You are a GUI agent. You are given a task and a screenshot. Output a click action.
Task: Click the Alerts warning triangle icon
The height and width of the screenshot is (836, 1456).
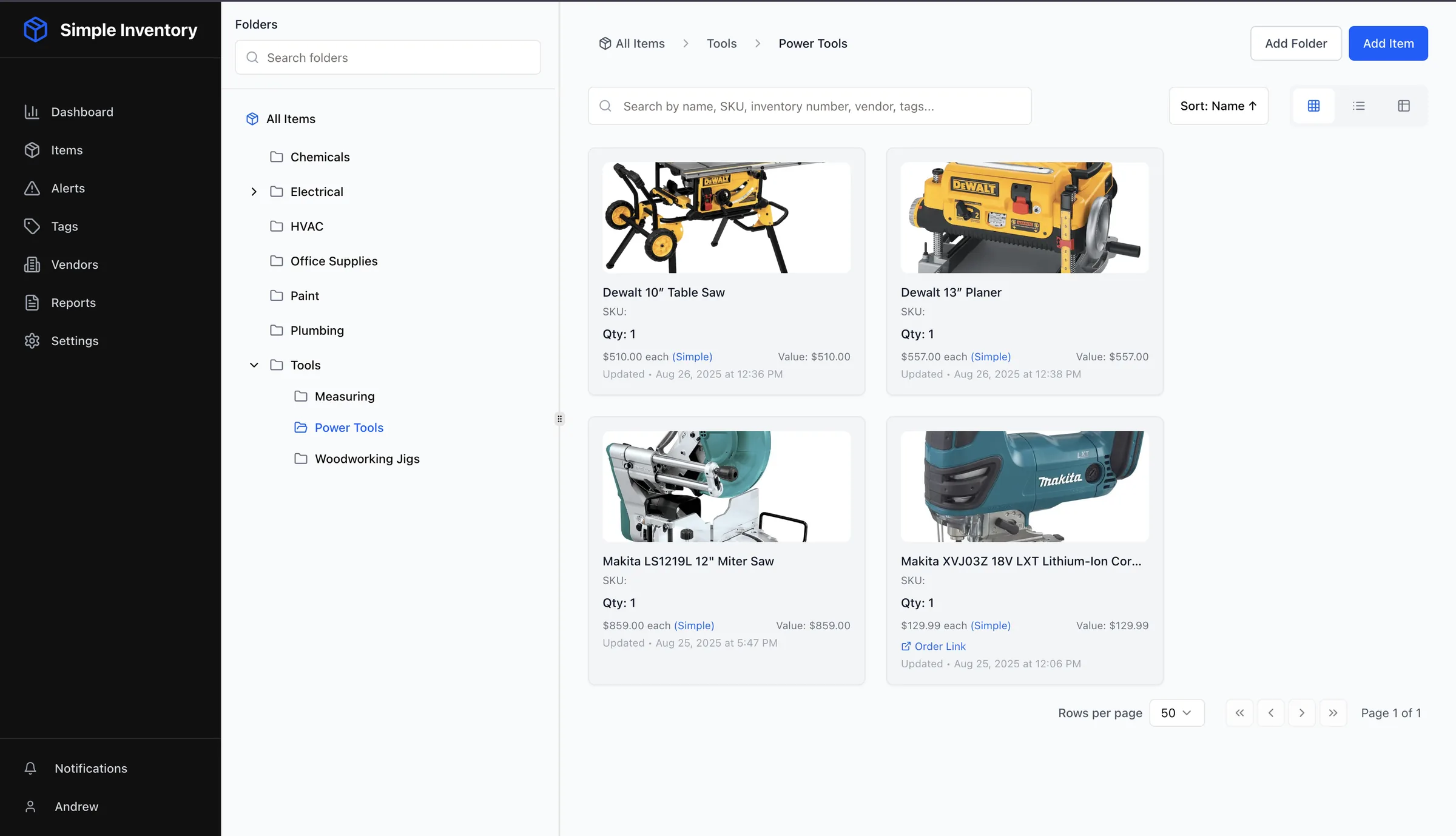click(x=32, y=188)
